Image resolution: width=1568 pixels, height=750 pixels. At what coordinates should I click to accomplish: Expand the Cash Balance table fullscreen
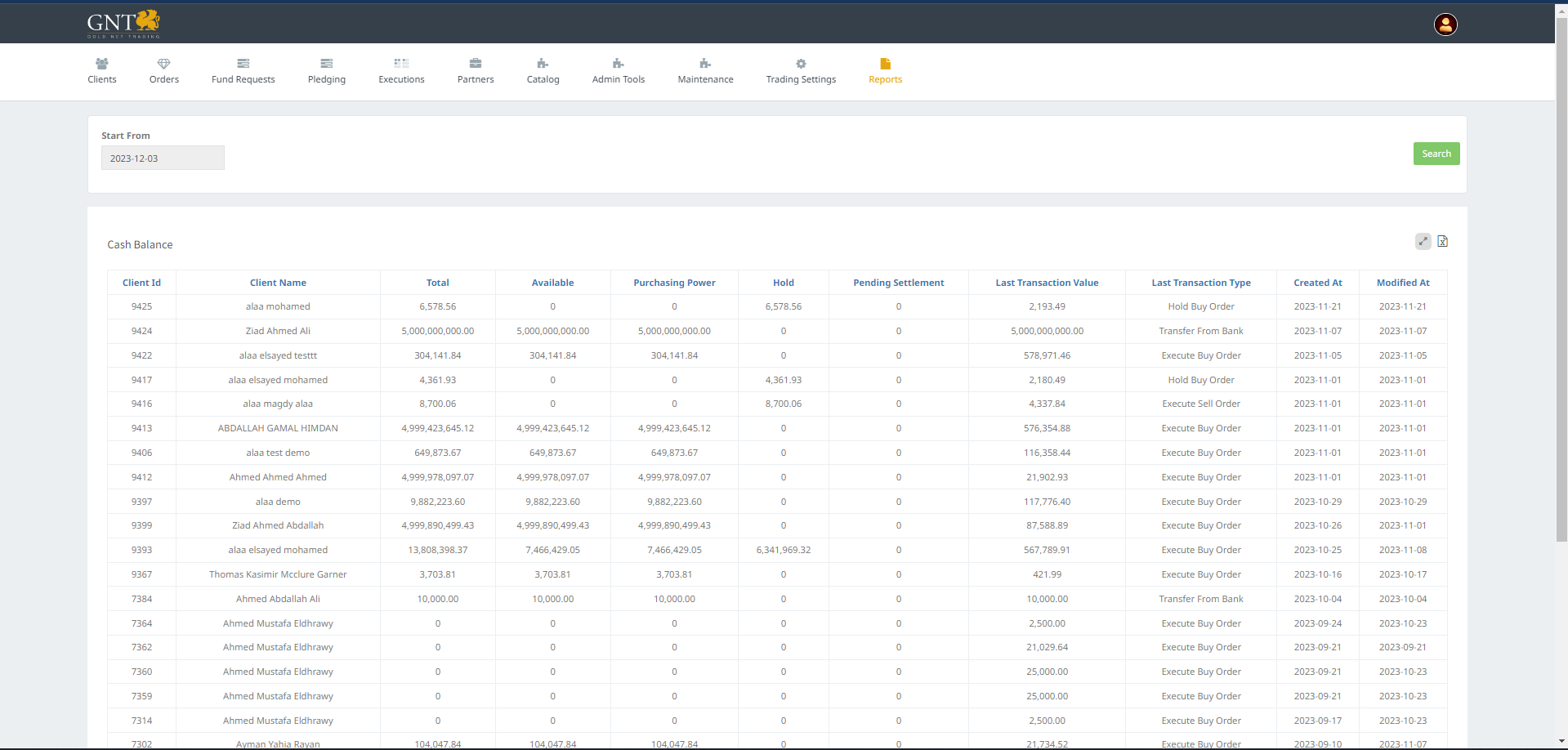pyautogui.click(x=1423, y=241)
